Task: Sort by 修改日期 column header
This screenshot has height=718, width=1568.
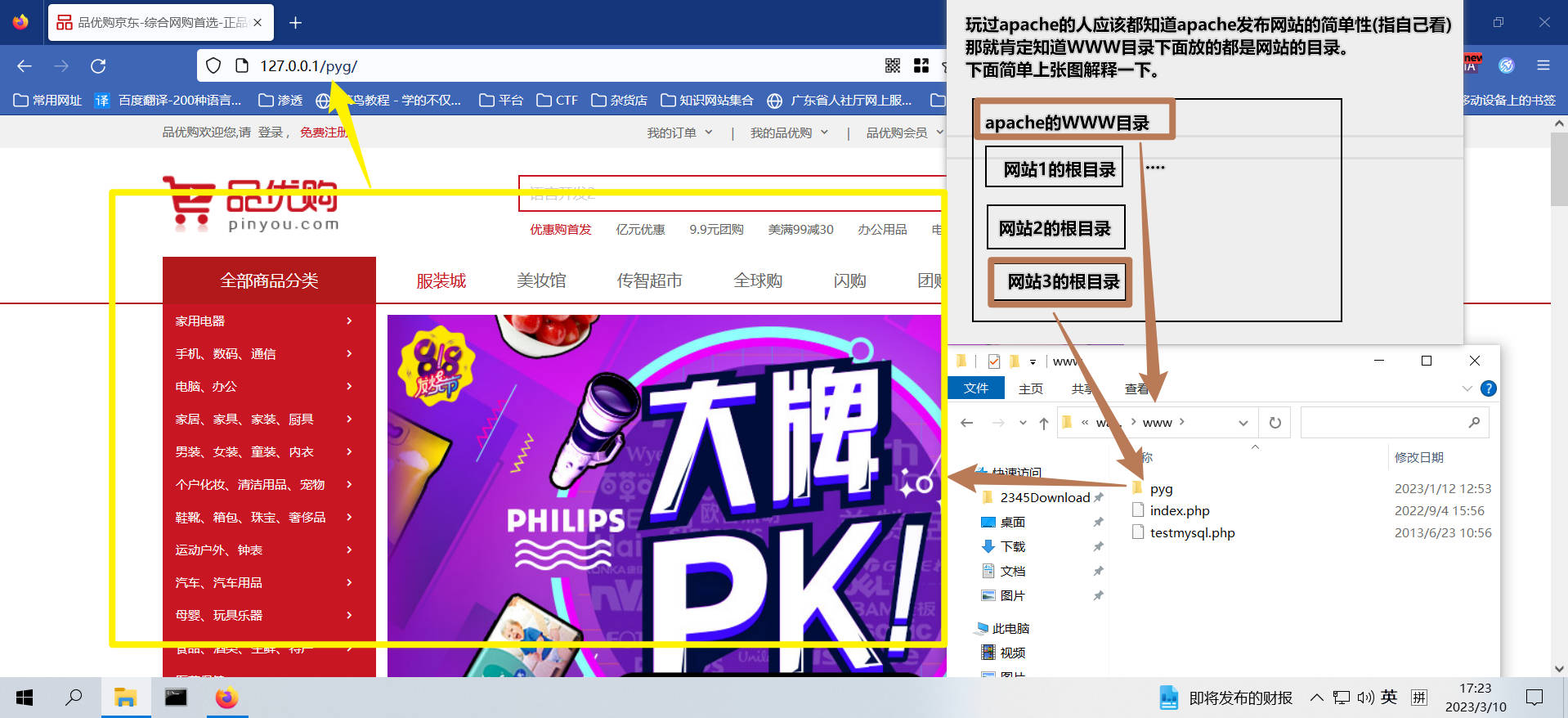Action: tap(1418, 457)
